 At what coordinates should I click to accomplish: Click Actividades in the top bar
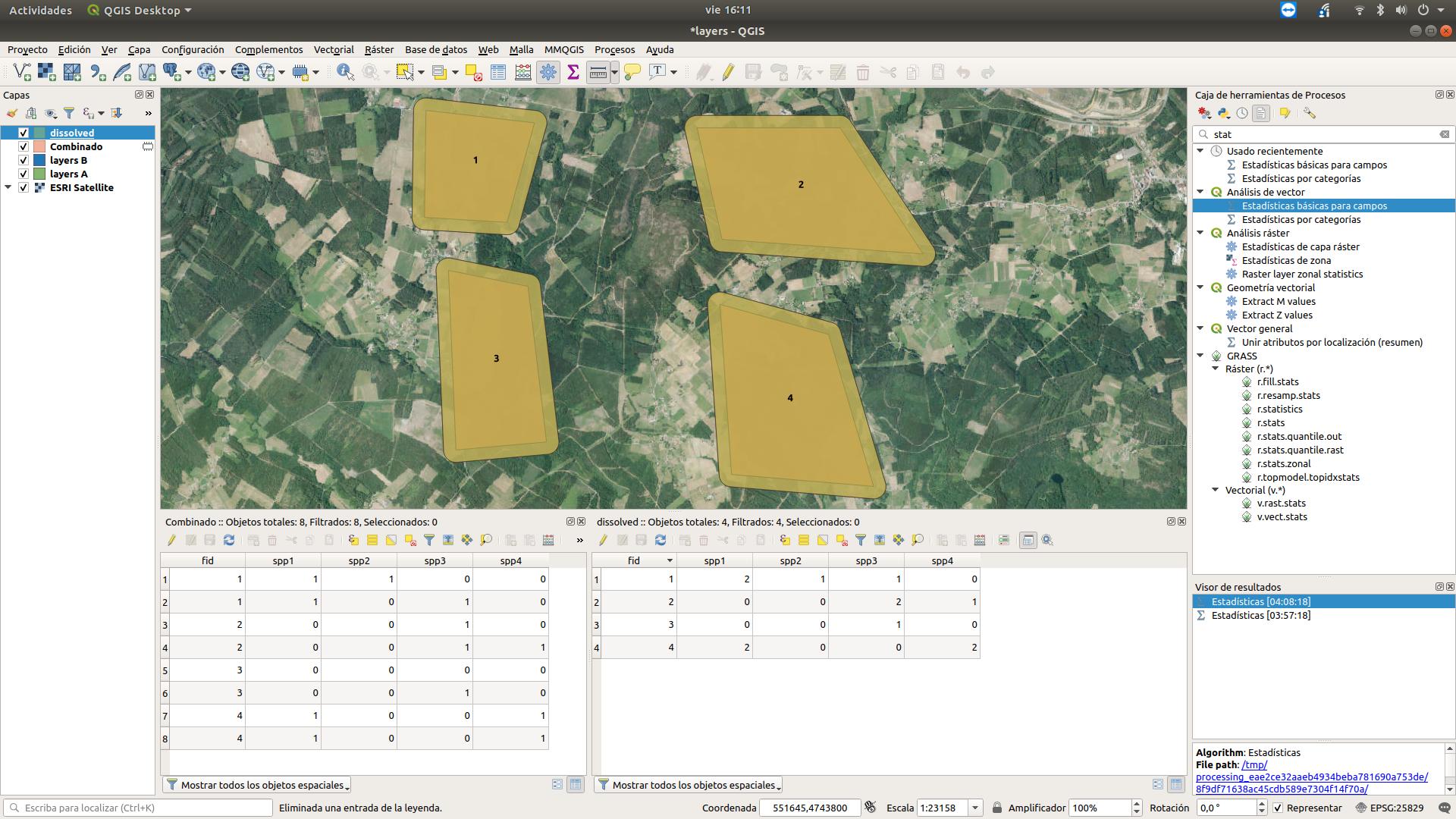pyautogui.click(x=40, y=10)
